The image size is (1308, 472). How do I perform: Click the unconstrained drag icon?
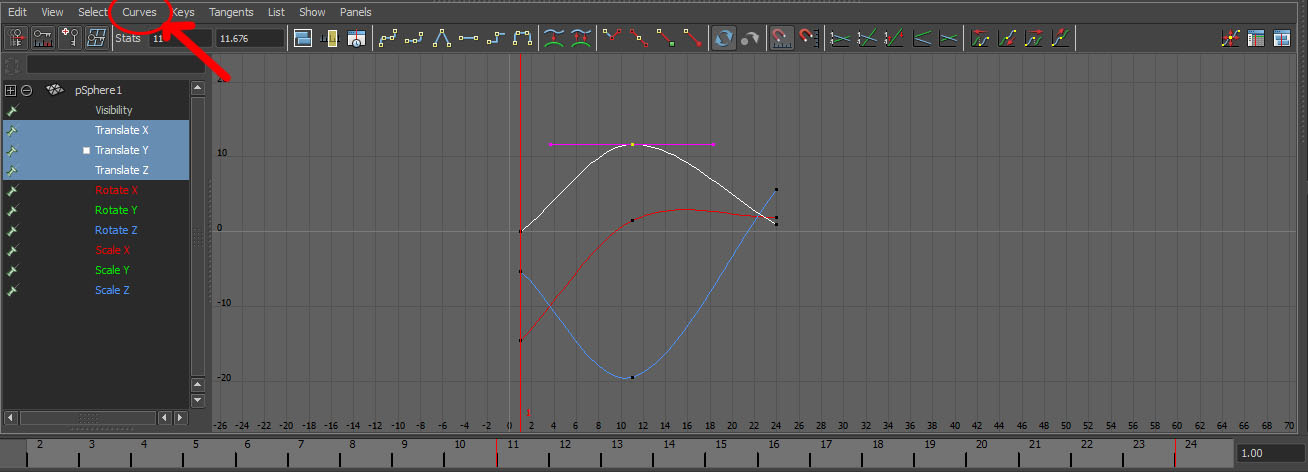pyautogui.click(x=1231, y=38)
